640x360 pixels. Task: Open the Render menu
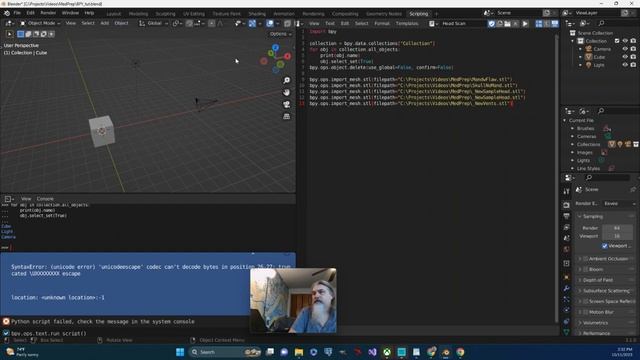coord(48,13)
